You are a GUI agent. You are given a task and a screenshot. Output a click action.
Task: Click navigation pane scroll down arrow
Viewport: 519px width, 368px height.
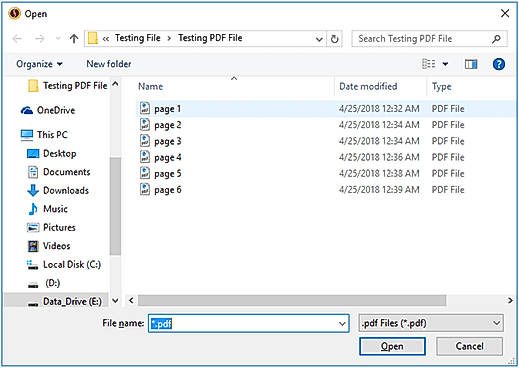pos(115,301)
